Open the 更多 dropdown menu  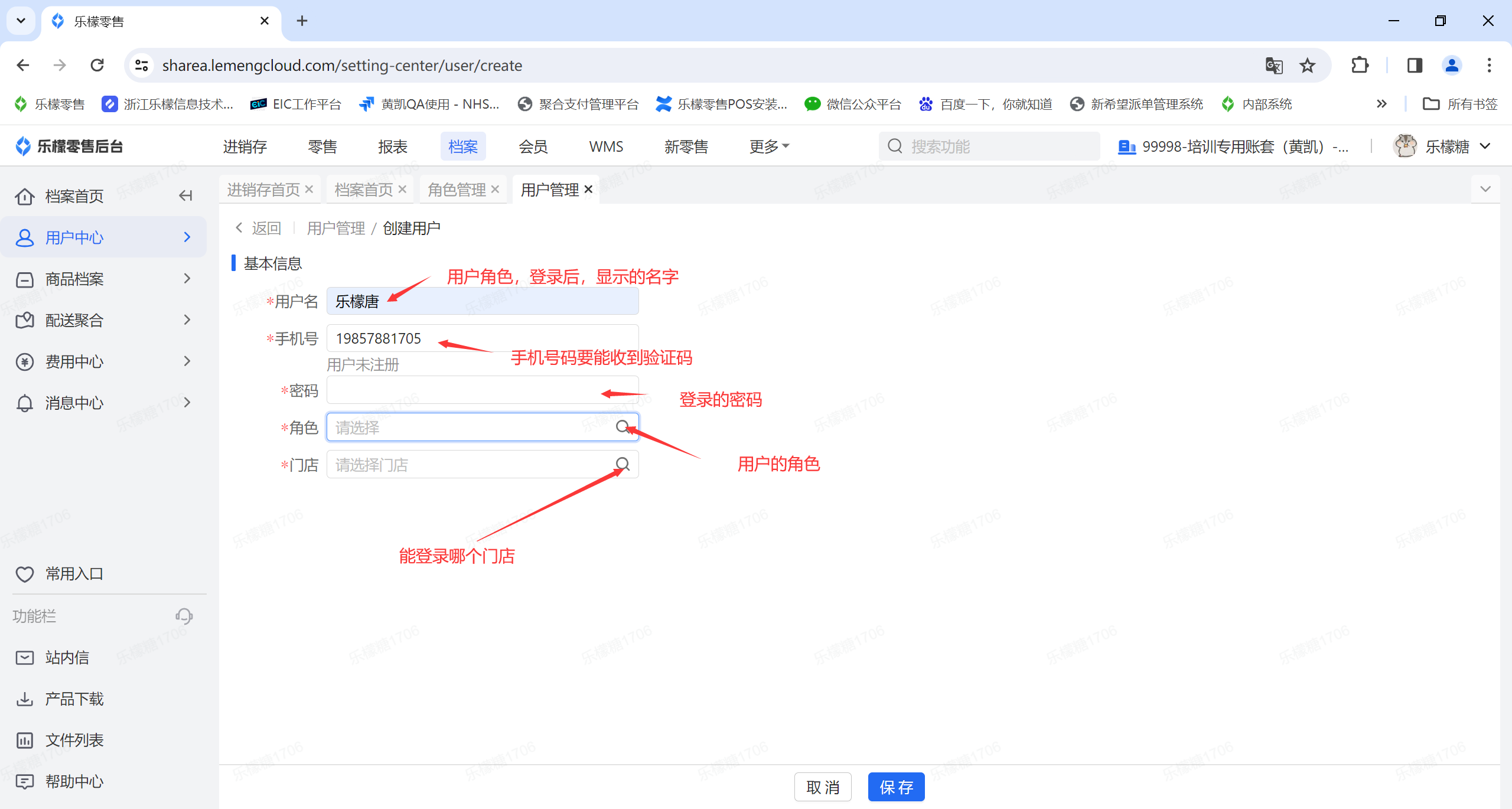pyautogui.click(x=769, y=146)
